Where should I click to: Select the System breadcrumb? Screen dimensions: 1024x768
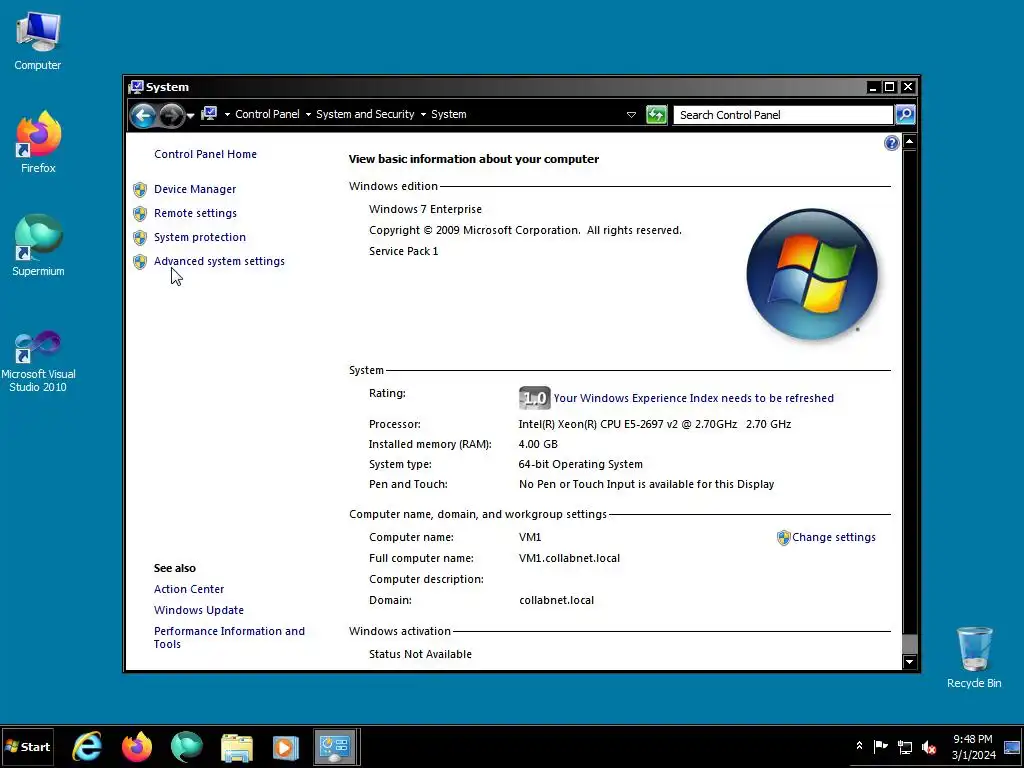449,114
